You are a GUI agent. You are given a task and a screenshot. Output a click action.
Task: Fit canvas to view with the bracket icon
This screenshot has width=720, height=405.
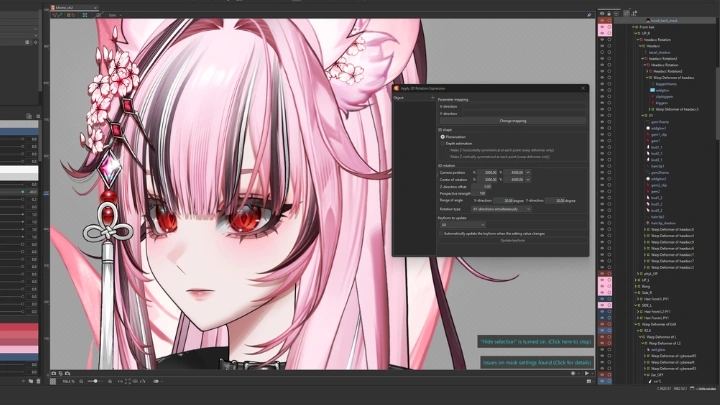click(128, 382)
